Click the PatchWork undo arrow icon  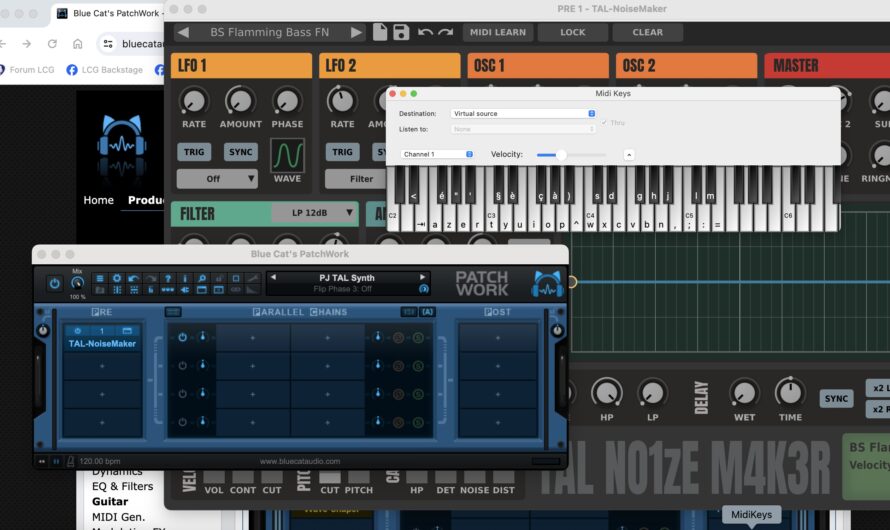[x=134, y=278]
